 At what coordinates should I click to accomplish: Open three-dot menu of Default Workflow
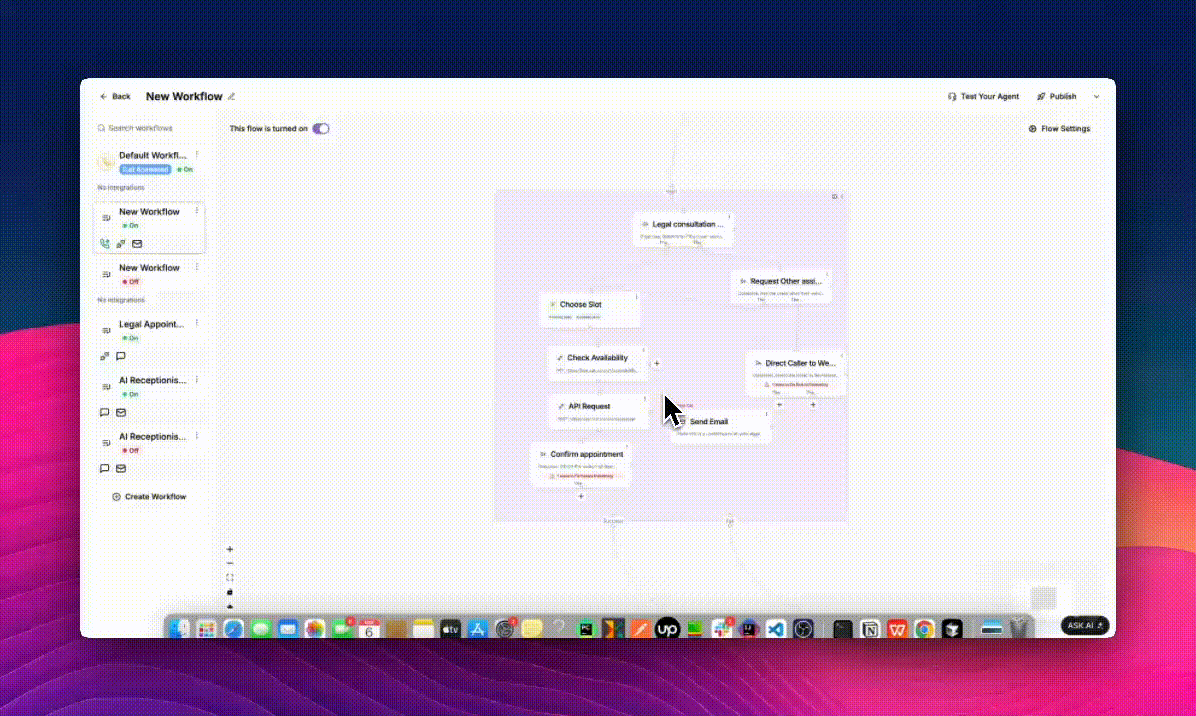(197, 155)
